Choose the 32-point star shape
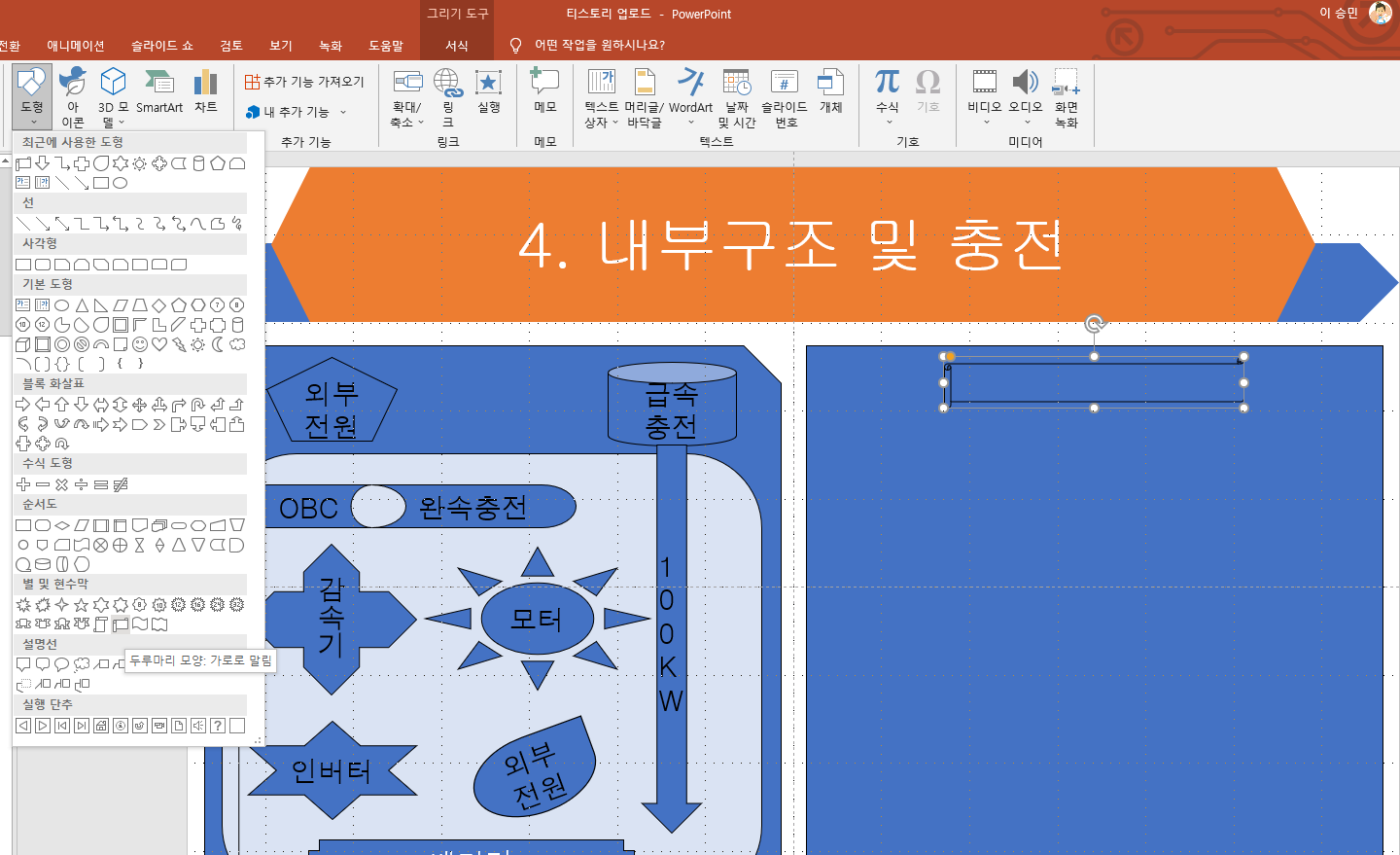The image size is (1400, 855). click(x=237, y=605)
